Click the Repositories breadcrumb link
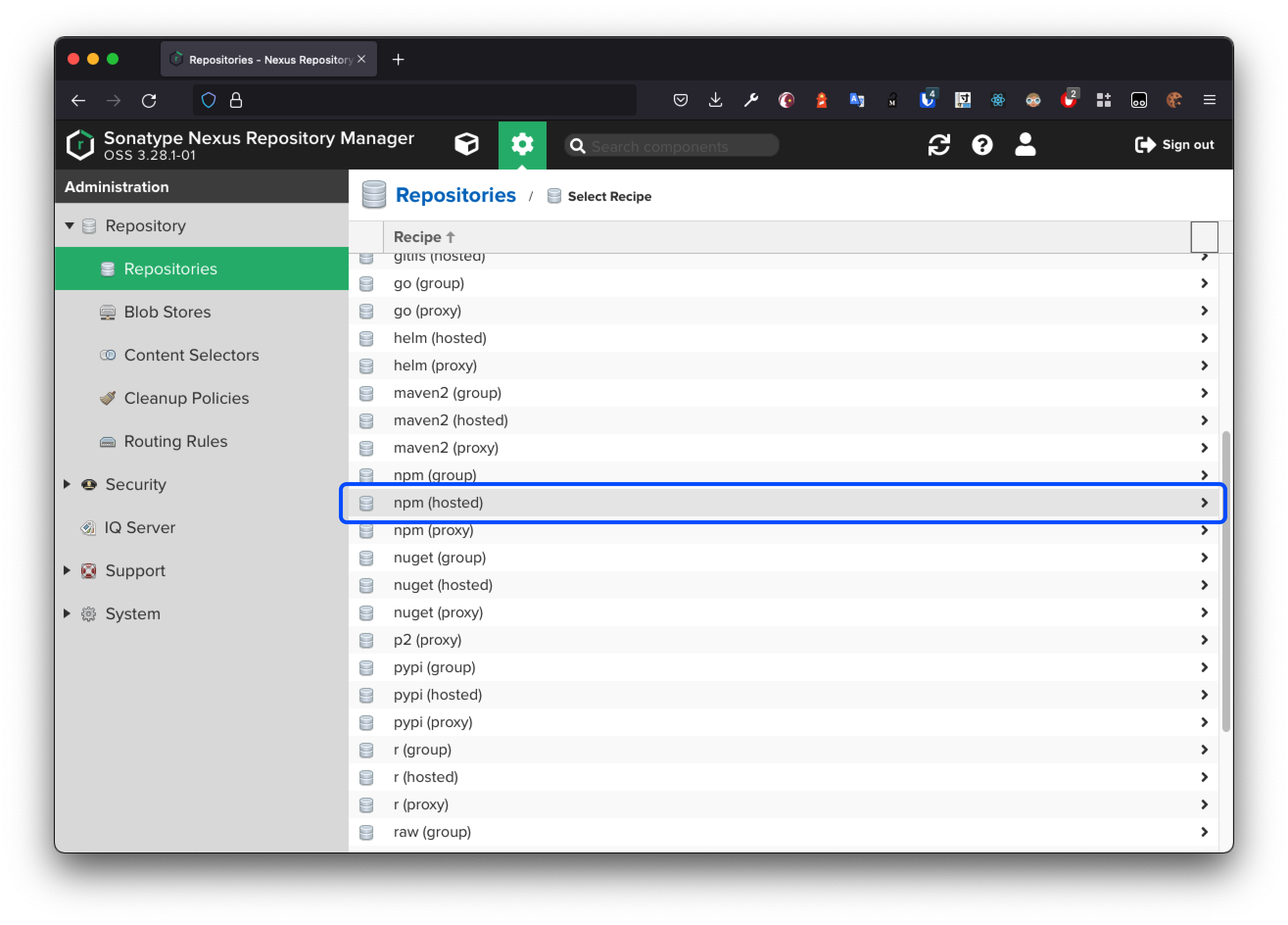 pyautogui.click(x=455, y=195)
